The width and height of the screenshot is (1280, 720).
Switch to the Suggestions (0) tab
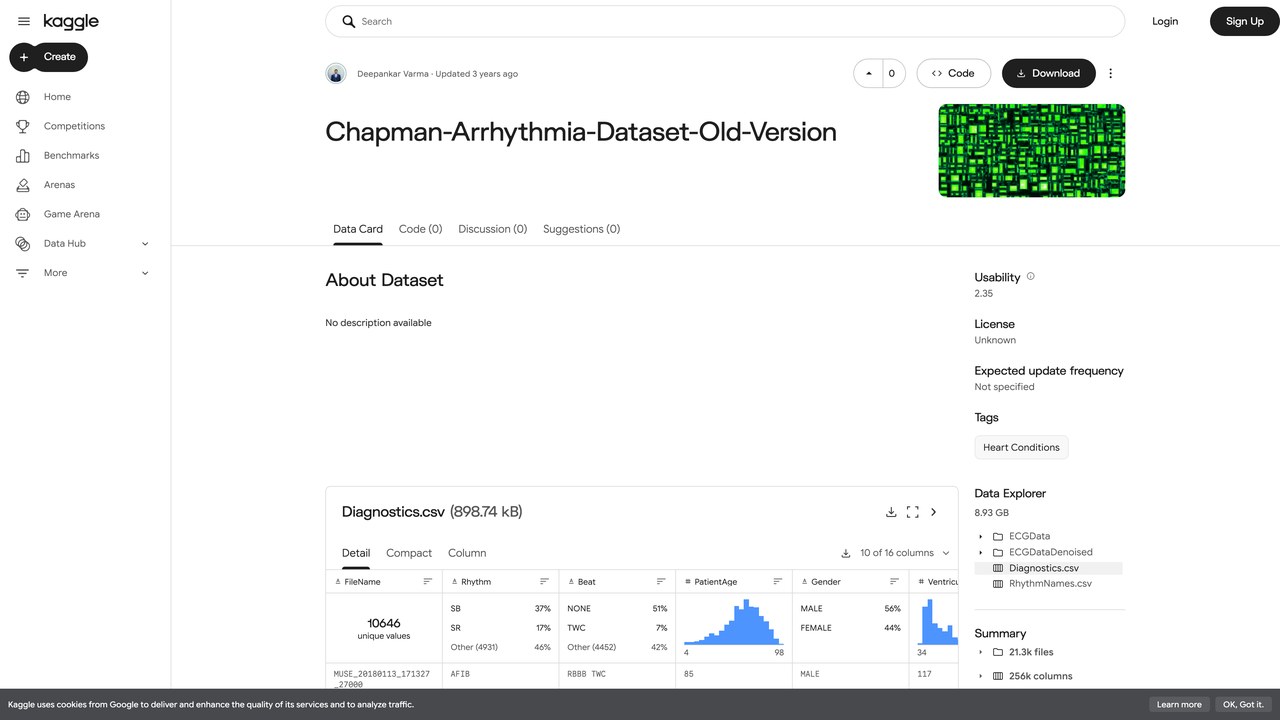coord(581,229)
